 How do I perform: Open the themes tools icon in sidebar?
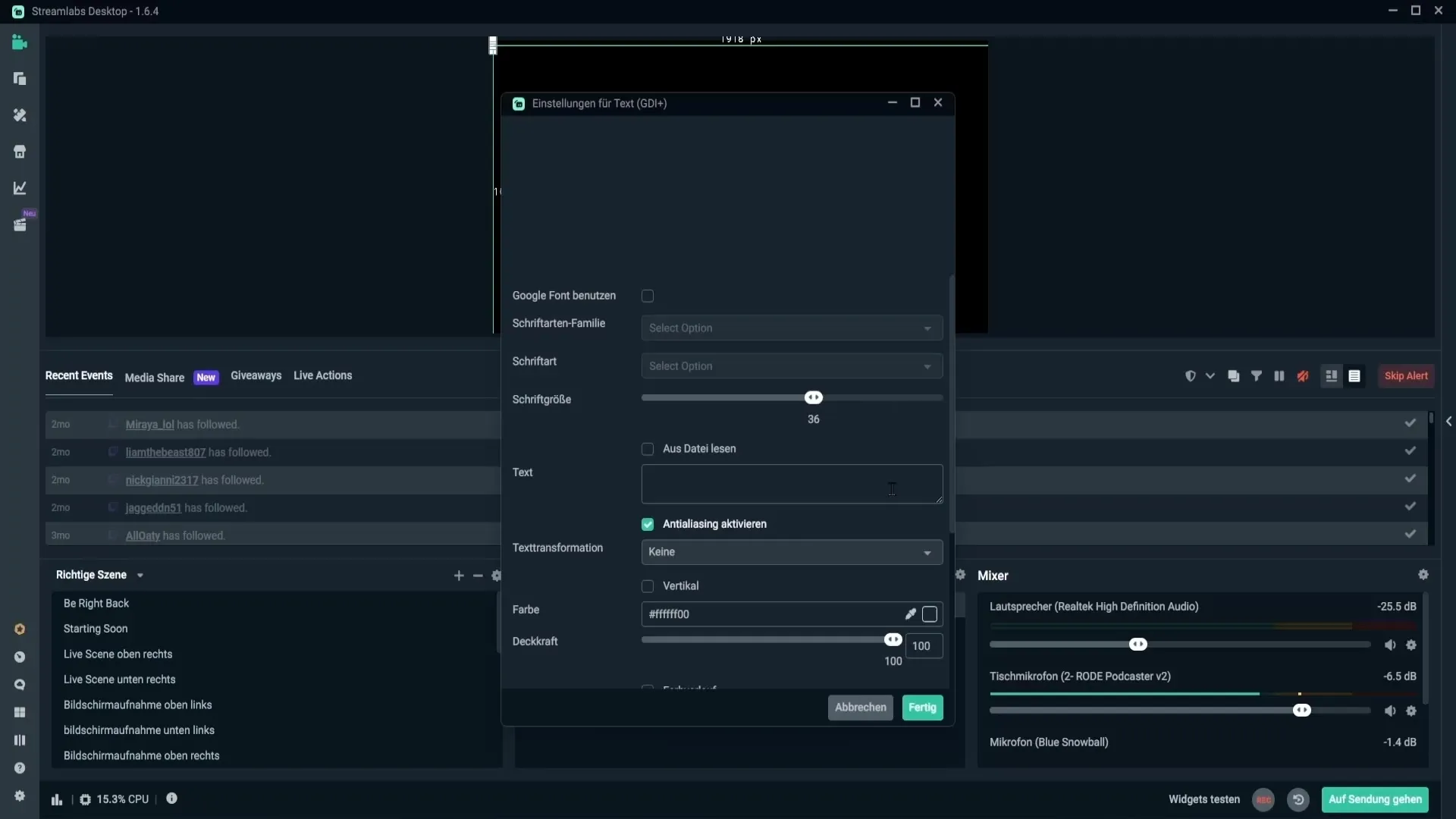20,115
